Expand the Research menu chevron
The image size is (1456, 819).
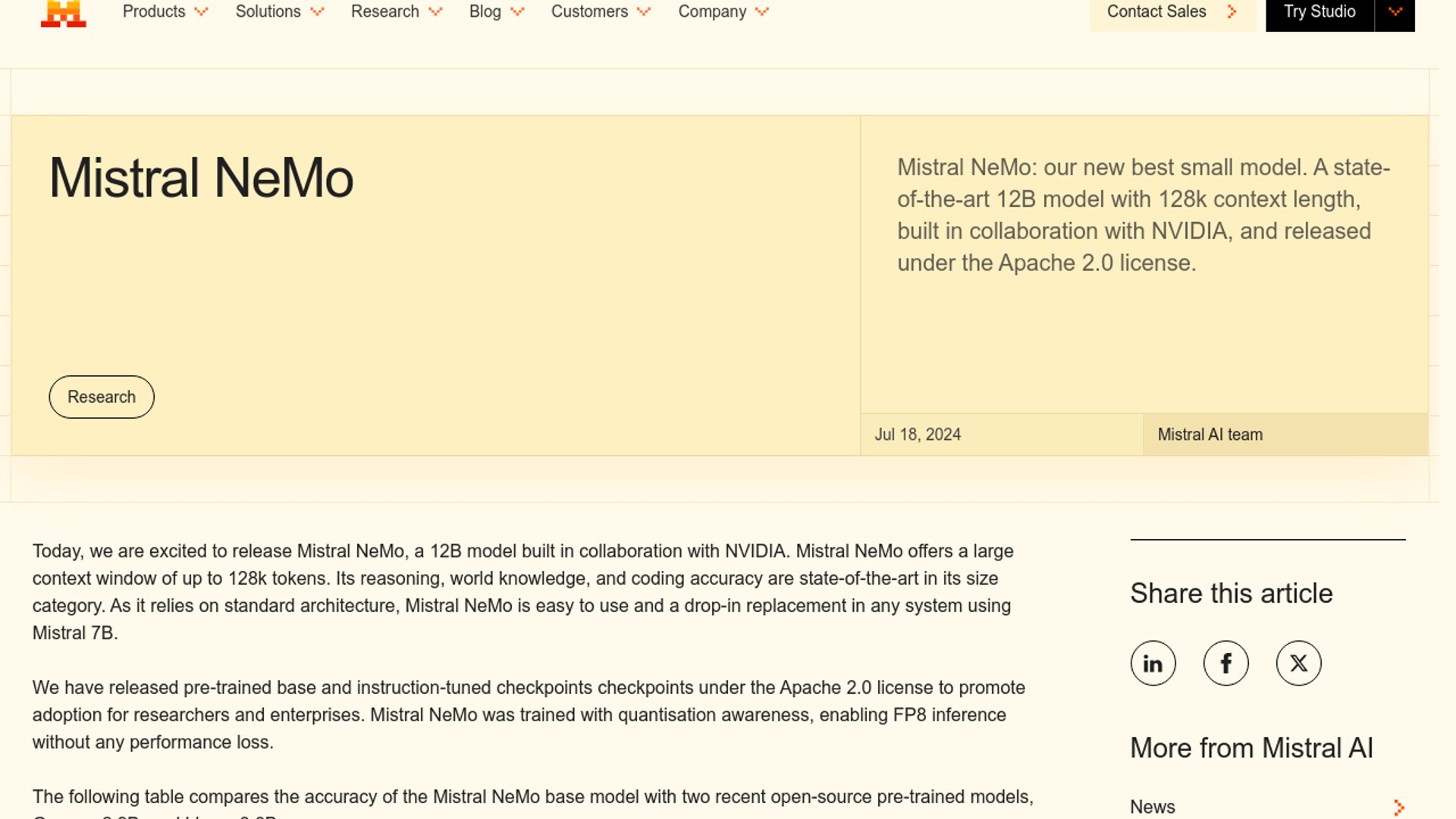click(435, 12)
